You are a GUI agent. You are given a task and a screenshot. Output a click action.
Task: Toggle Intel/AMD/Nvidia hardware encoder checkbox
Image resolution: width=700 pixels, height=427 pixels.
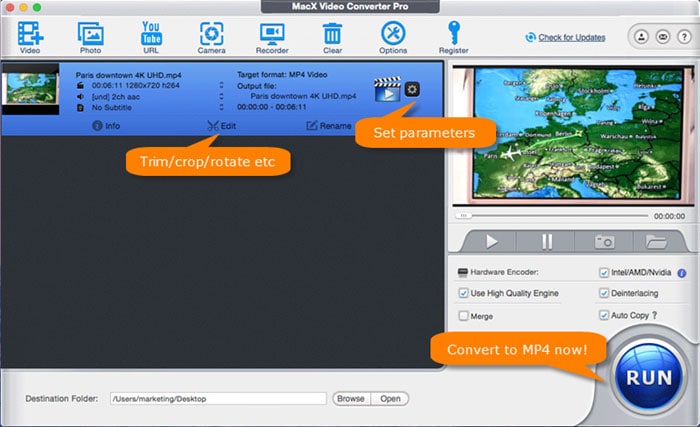point(604,272)
